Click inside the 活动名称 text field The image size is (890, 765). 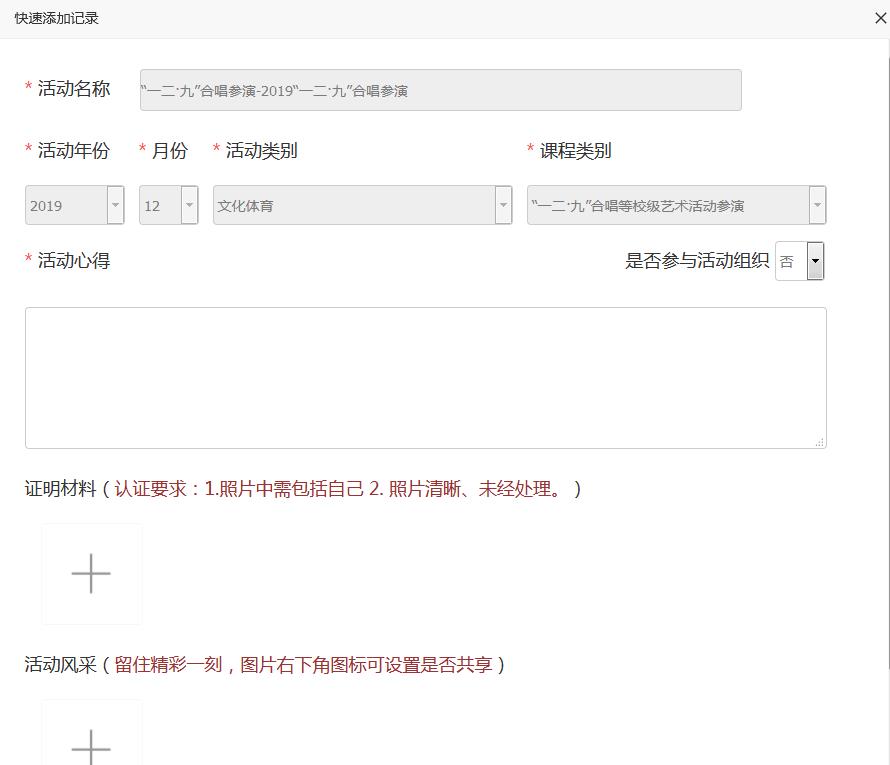440,90
